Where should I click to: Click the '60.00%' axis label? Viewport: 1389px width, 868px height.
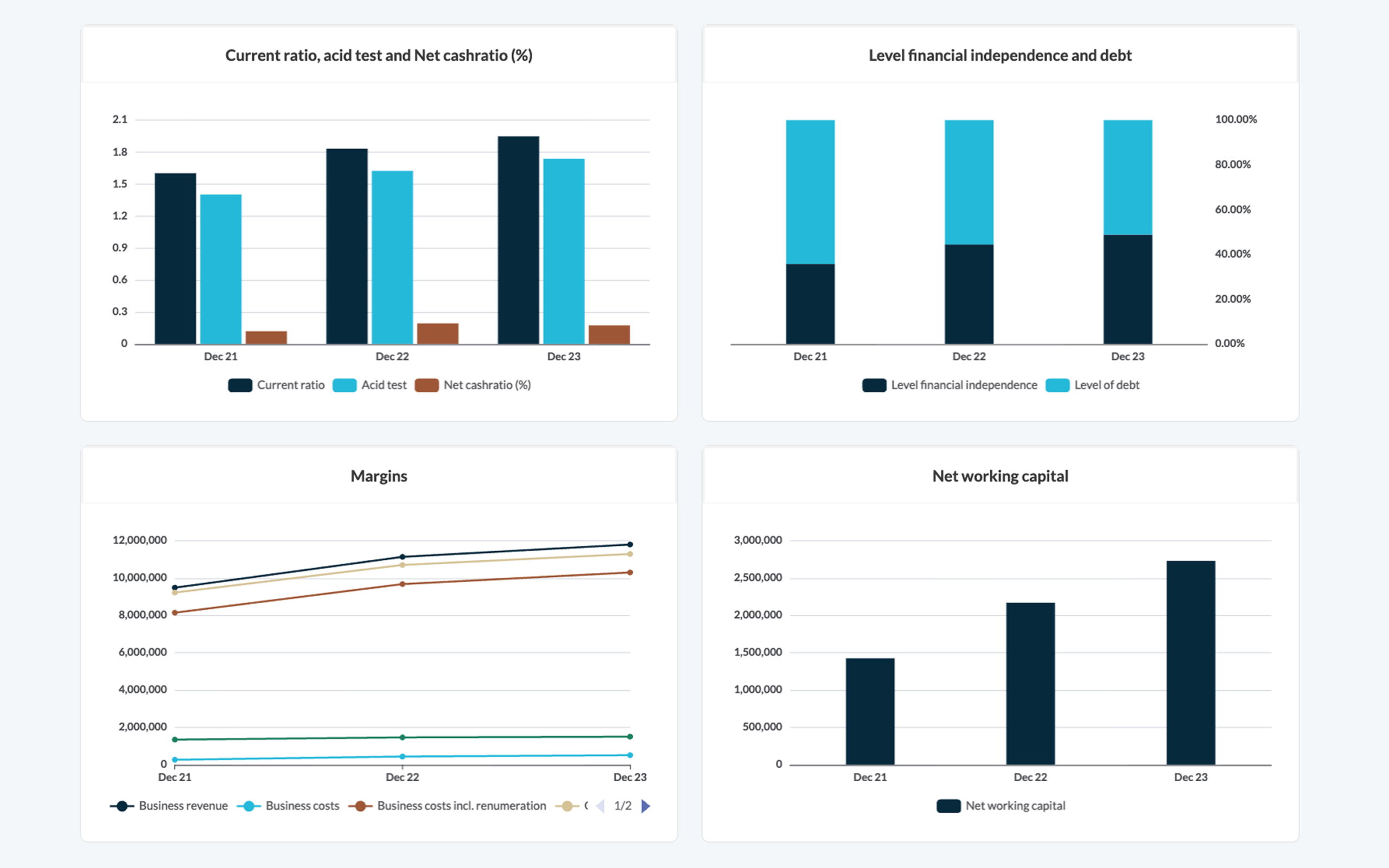tap(1233, 209)
